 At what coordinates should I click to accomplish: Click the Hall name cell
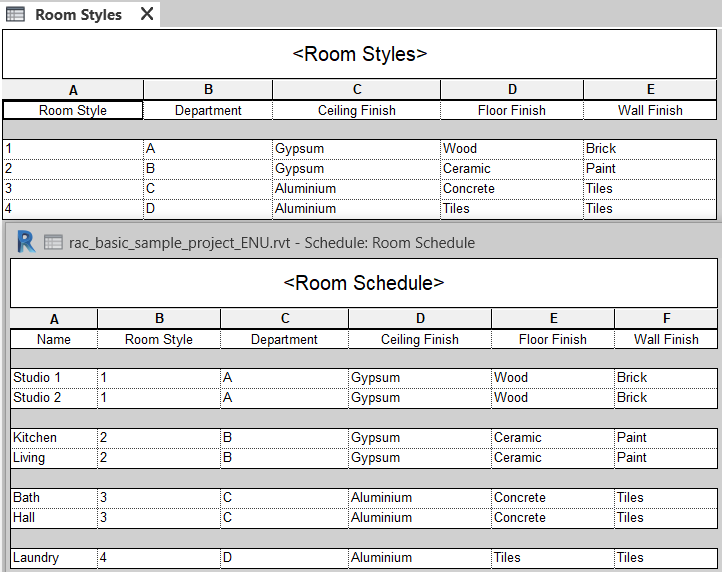(x=54, y=518)
